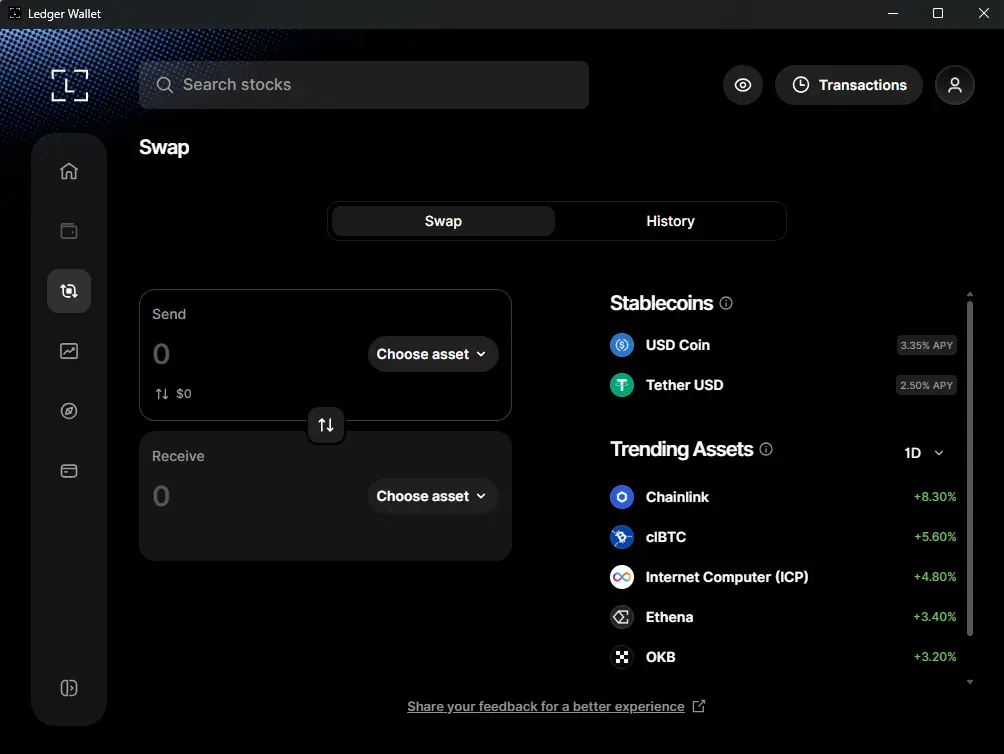This screenshot has height=754, width=1004.
Task: Click scrollbar down arrow
Action: tap(970, 682)
